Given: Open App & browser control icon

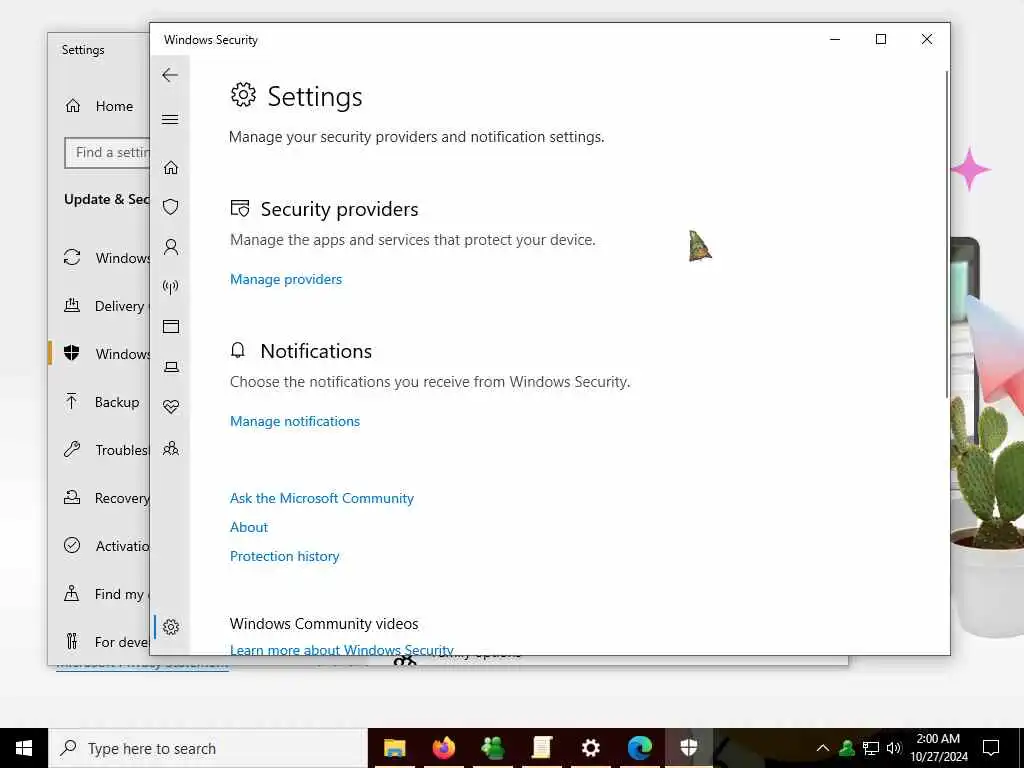Looking at the screenshot, I should click(x=170, y=327).
